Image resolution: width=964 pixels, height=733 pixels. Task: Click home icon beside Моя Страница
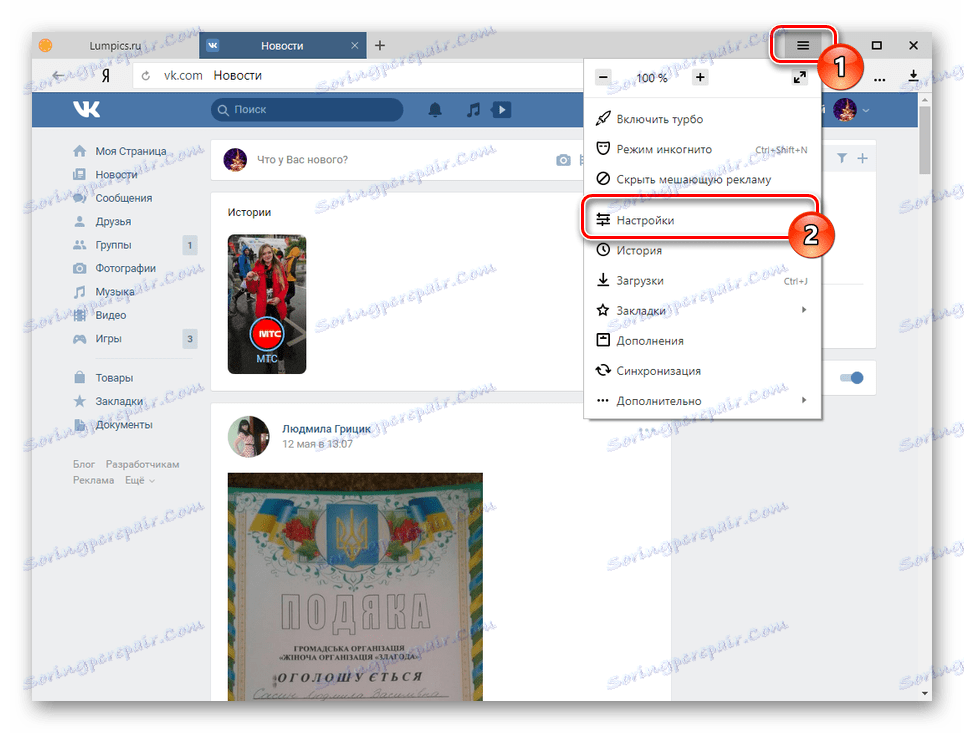click(x=79, y=151)
